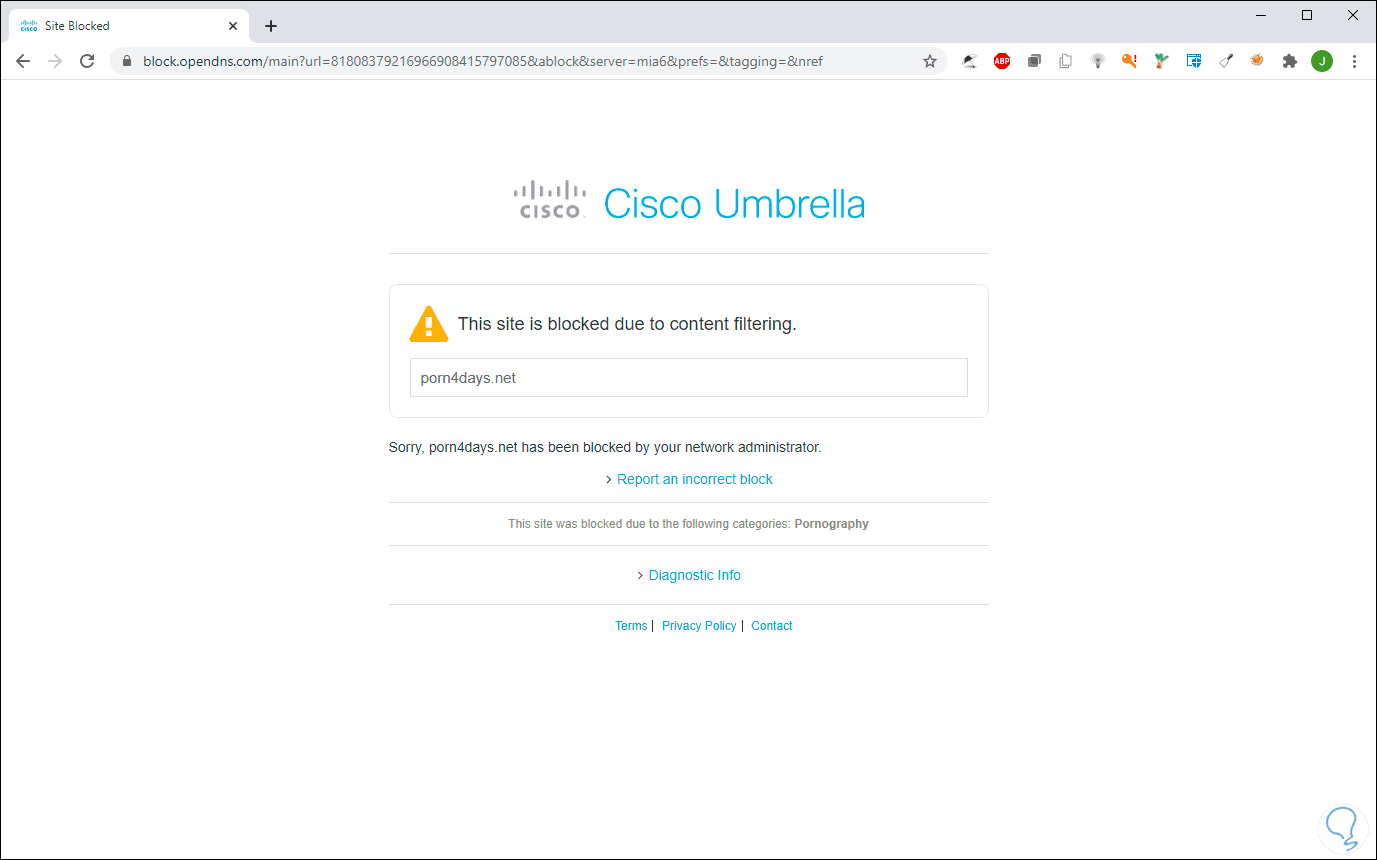This screenshot has height=860, width=1377.
Task: Click the blue shield window extension icon
Action: 1194,61
